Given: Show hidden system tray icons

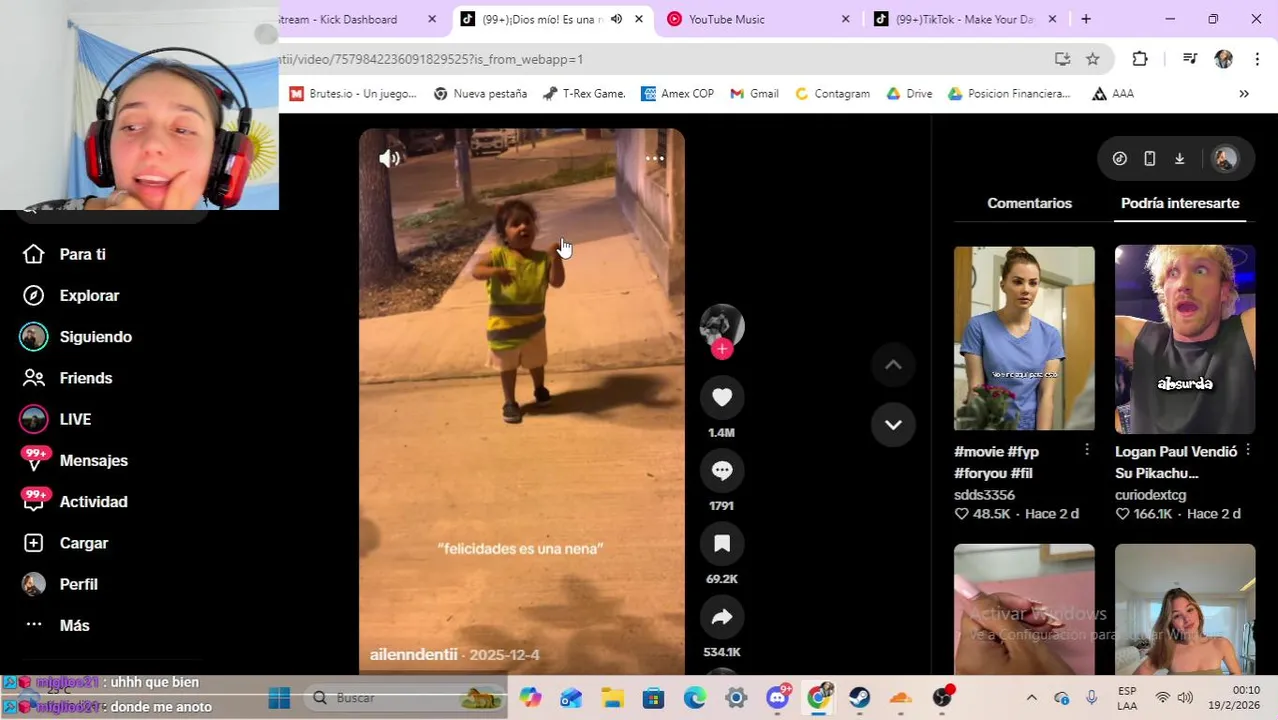Looking at the screenshot, I should tap(1032, 698).
